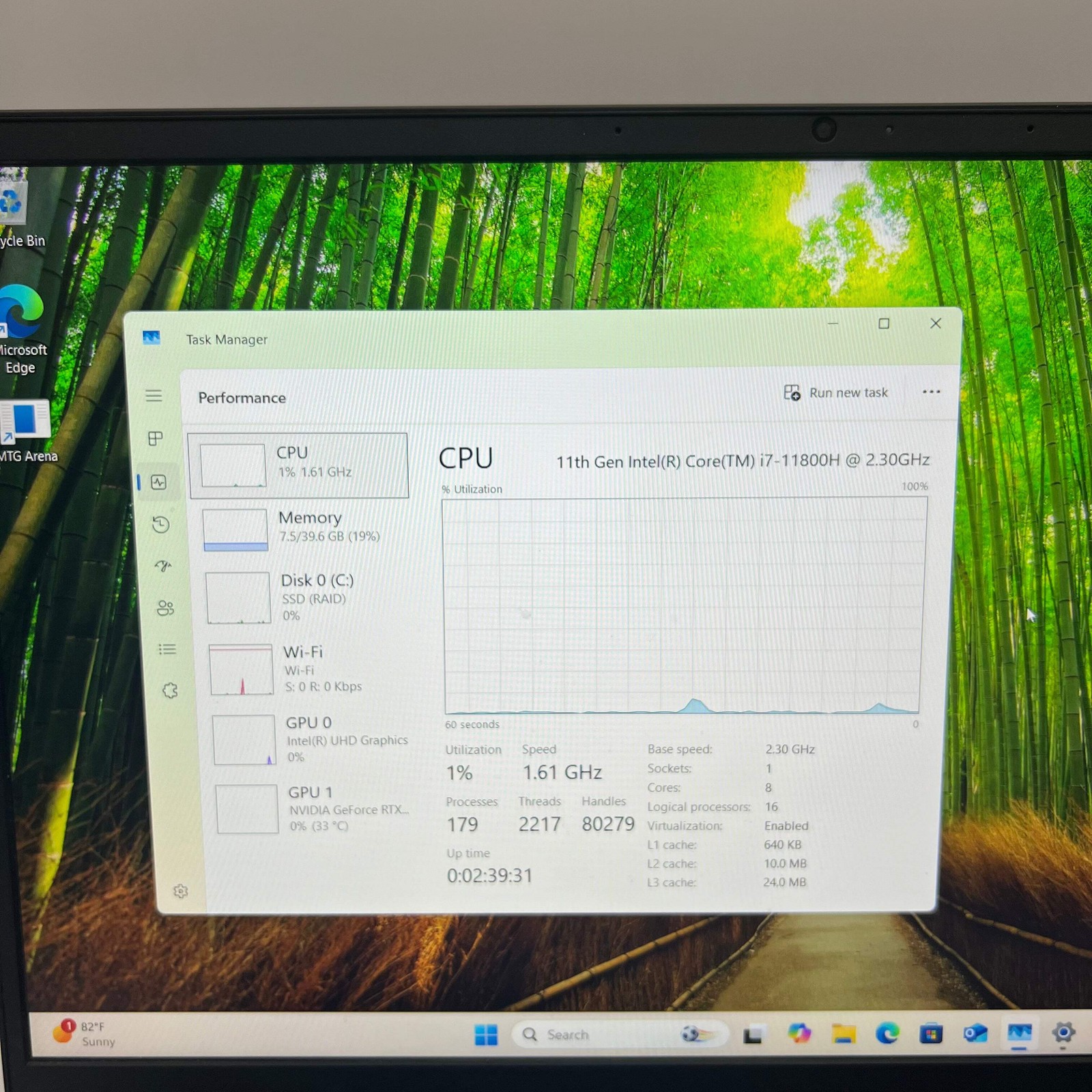Open Windows Start button on taskbar
This screenshot has width=1092, height=1092.
tap(486, 1035)
